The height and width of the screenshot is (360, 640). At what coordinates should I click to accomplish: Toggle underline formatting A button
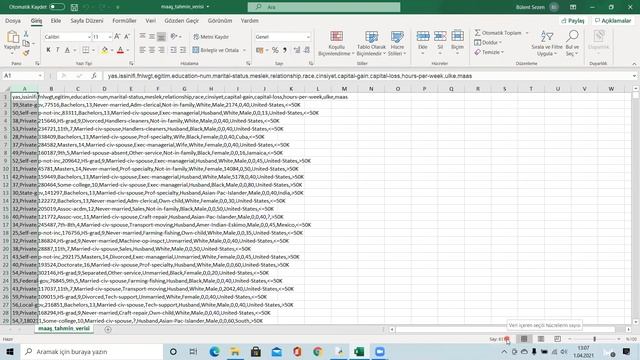[x=67, y=50]
